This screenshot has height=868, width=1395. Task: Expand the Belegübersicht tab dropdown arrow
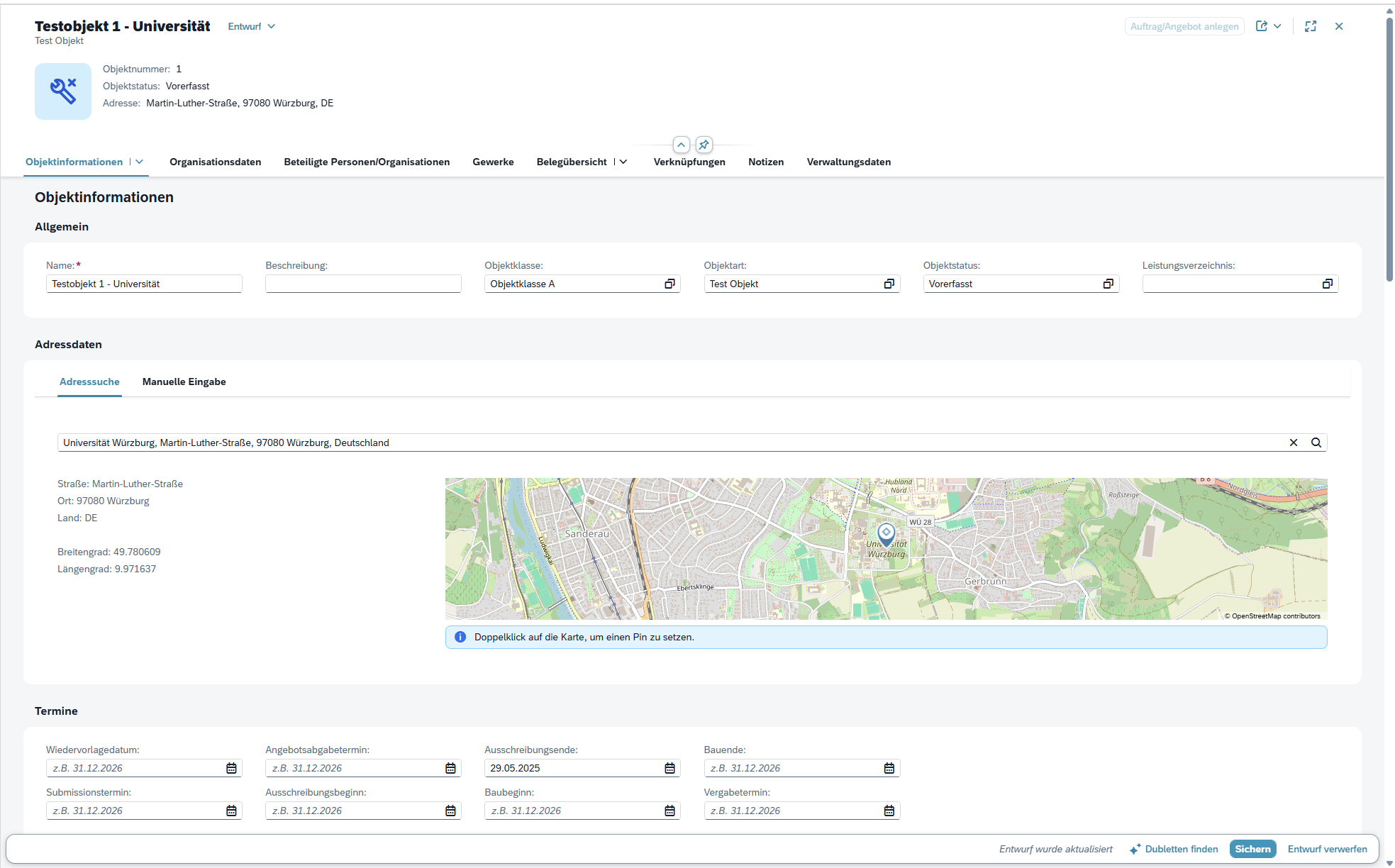tap(623, 162)
